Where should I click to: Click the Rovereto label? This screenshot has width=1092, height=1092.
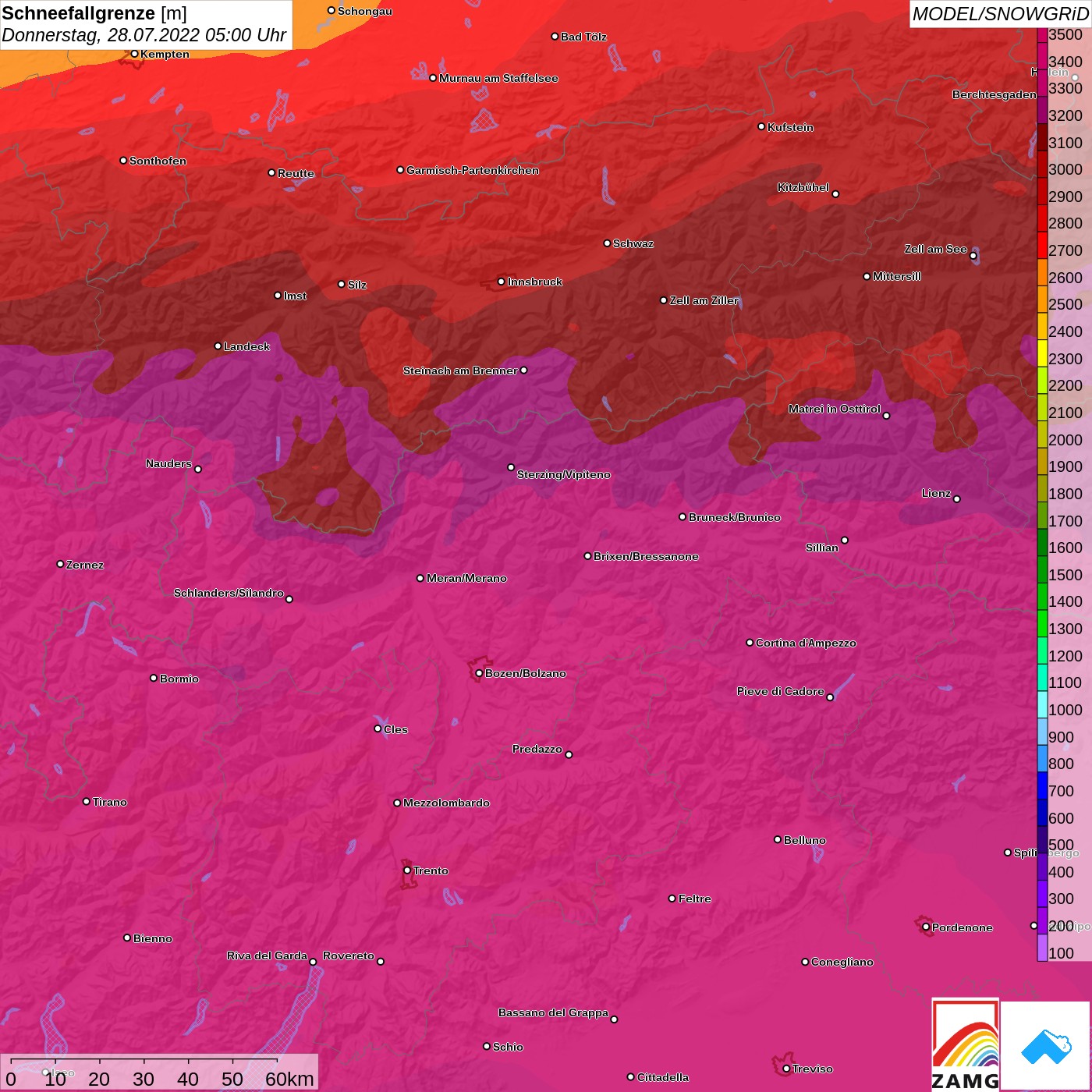tap(348, 955)
